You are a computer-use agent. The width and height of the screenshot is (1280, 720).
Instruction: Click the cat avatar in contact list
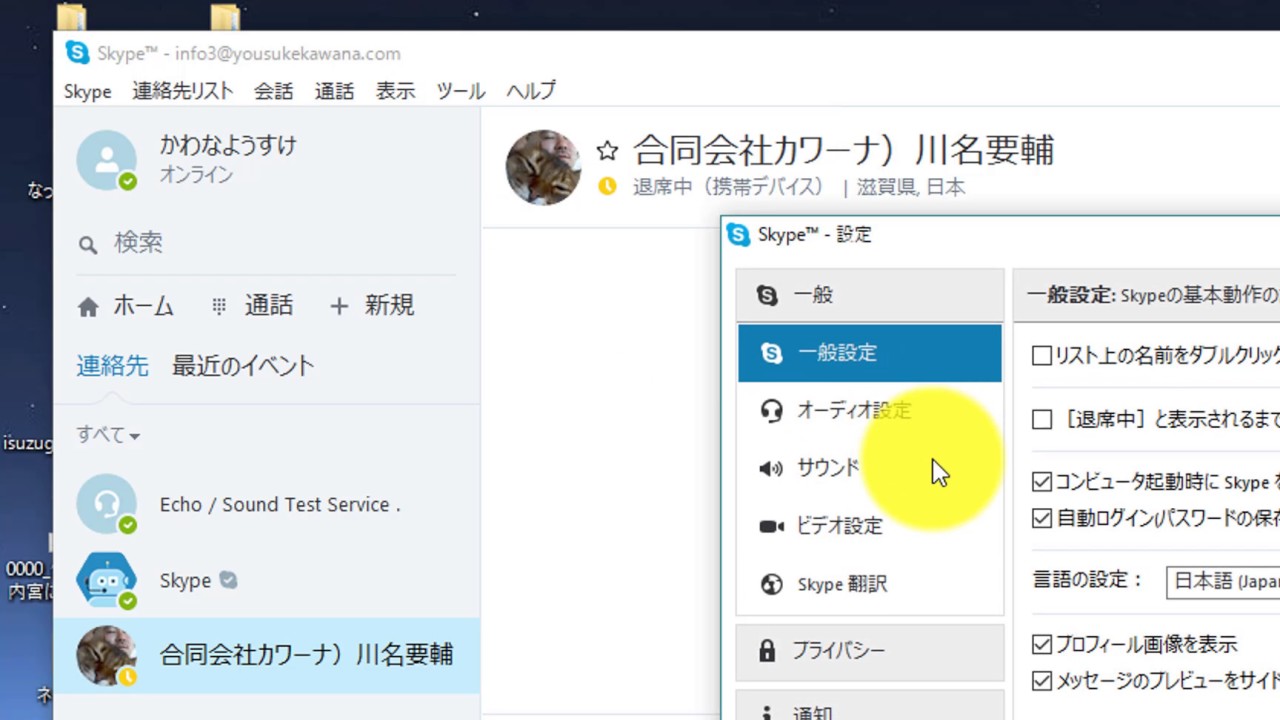point(106,655)
